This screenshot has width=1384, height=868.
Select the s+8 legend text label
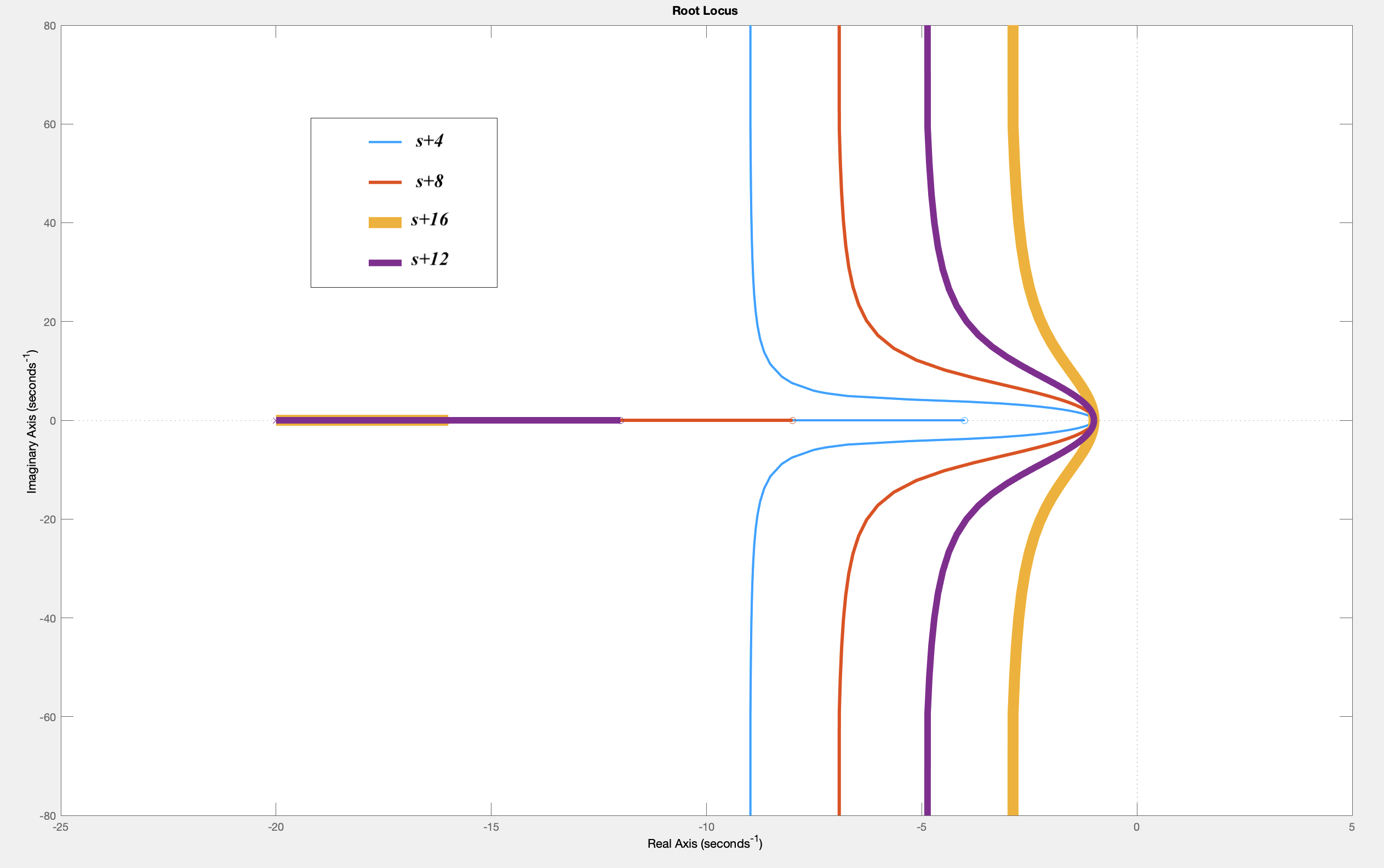[x=430, y=181]
